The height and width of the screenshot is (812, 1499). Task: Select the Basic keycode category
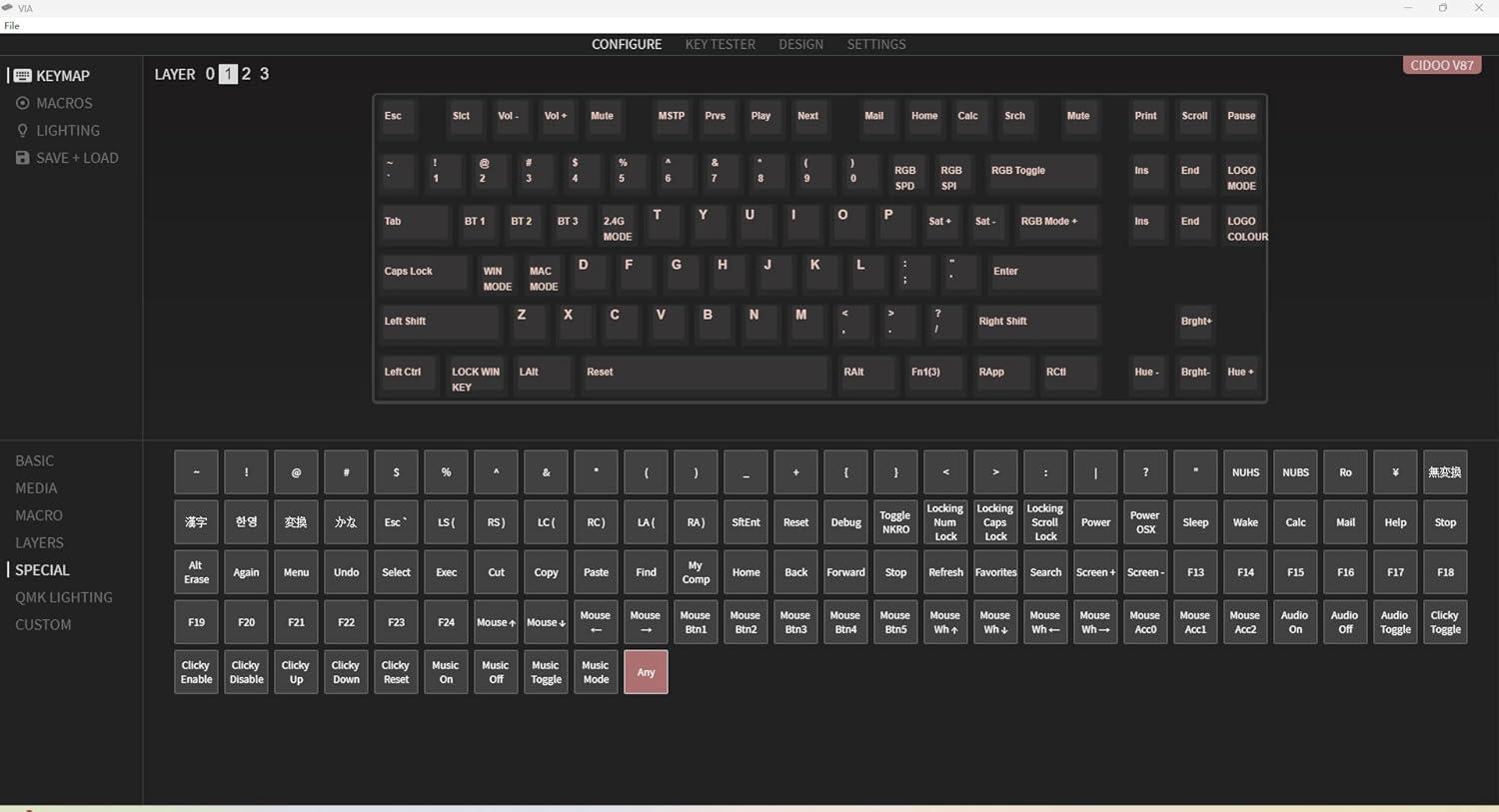pyautogui.click(x=35, y=460)
